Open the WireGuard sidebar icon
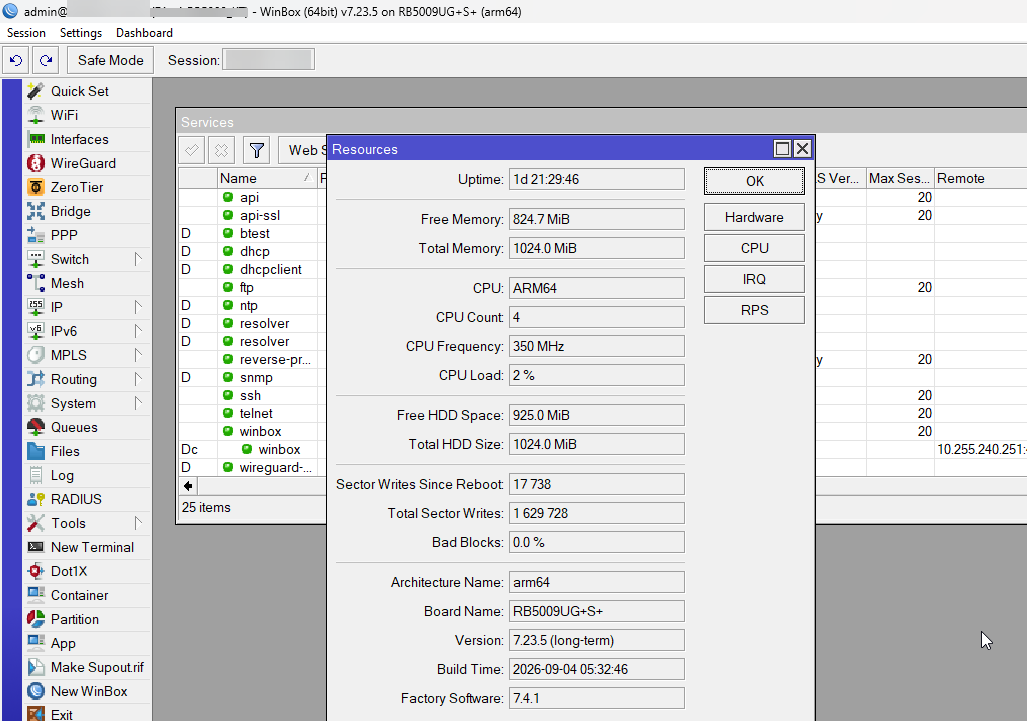 pos(35,163)
